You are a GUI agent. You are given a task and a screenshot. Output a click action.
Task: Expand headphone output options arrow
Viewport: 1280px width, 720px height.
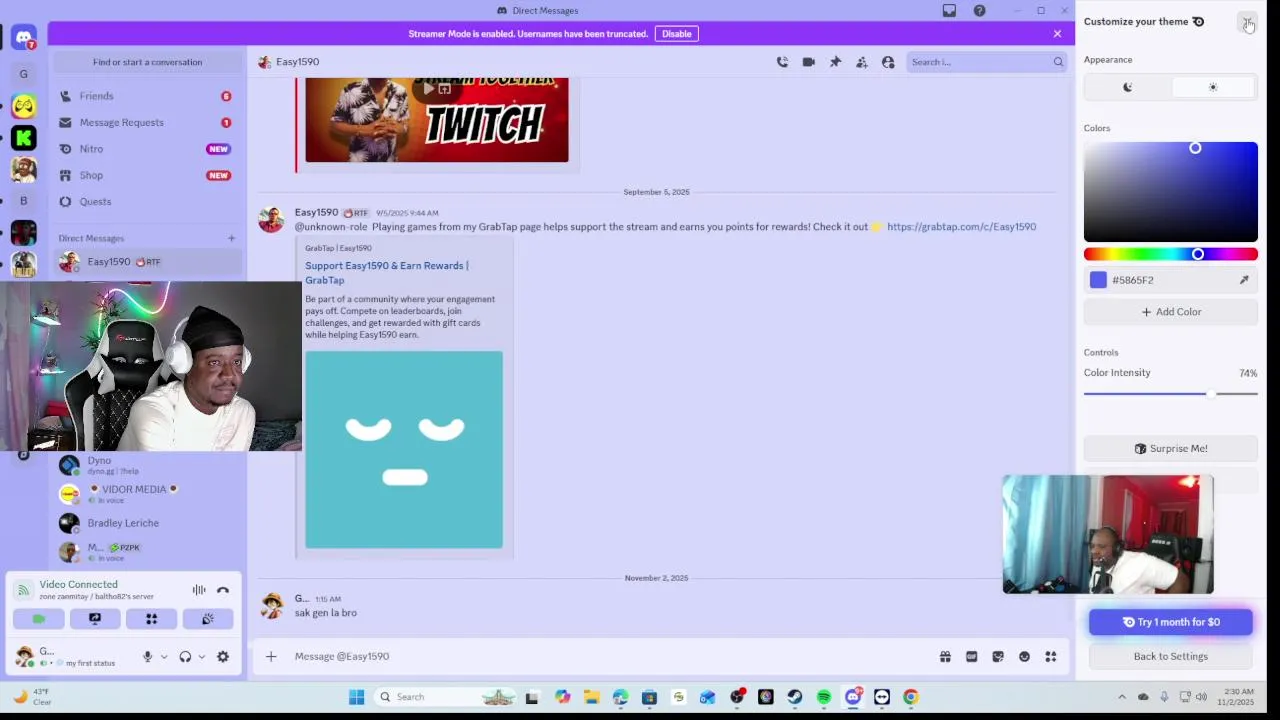point(201,657)
